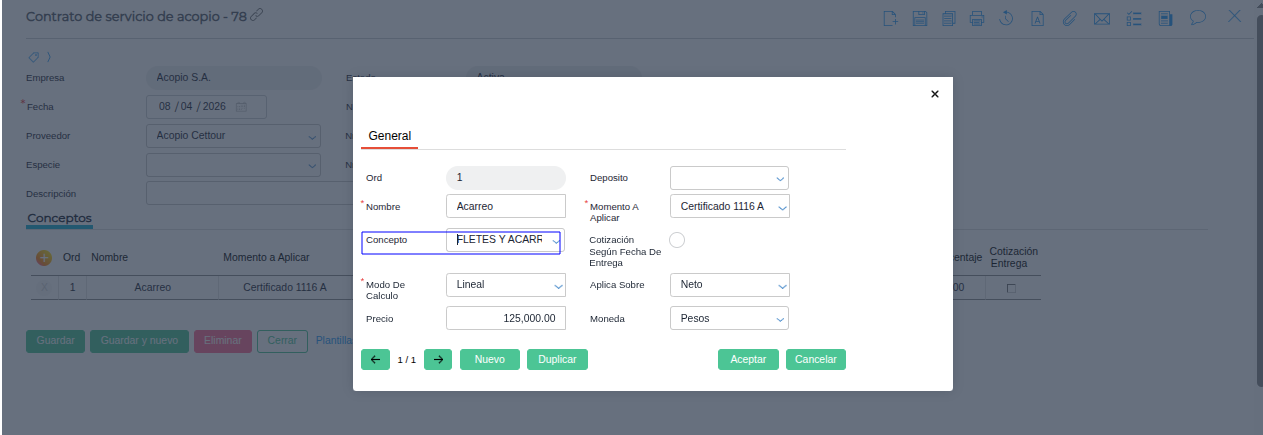Click the envelope email icon
Screen dimensions: 1263x435
1102,18
